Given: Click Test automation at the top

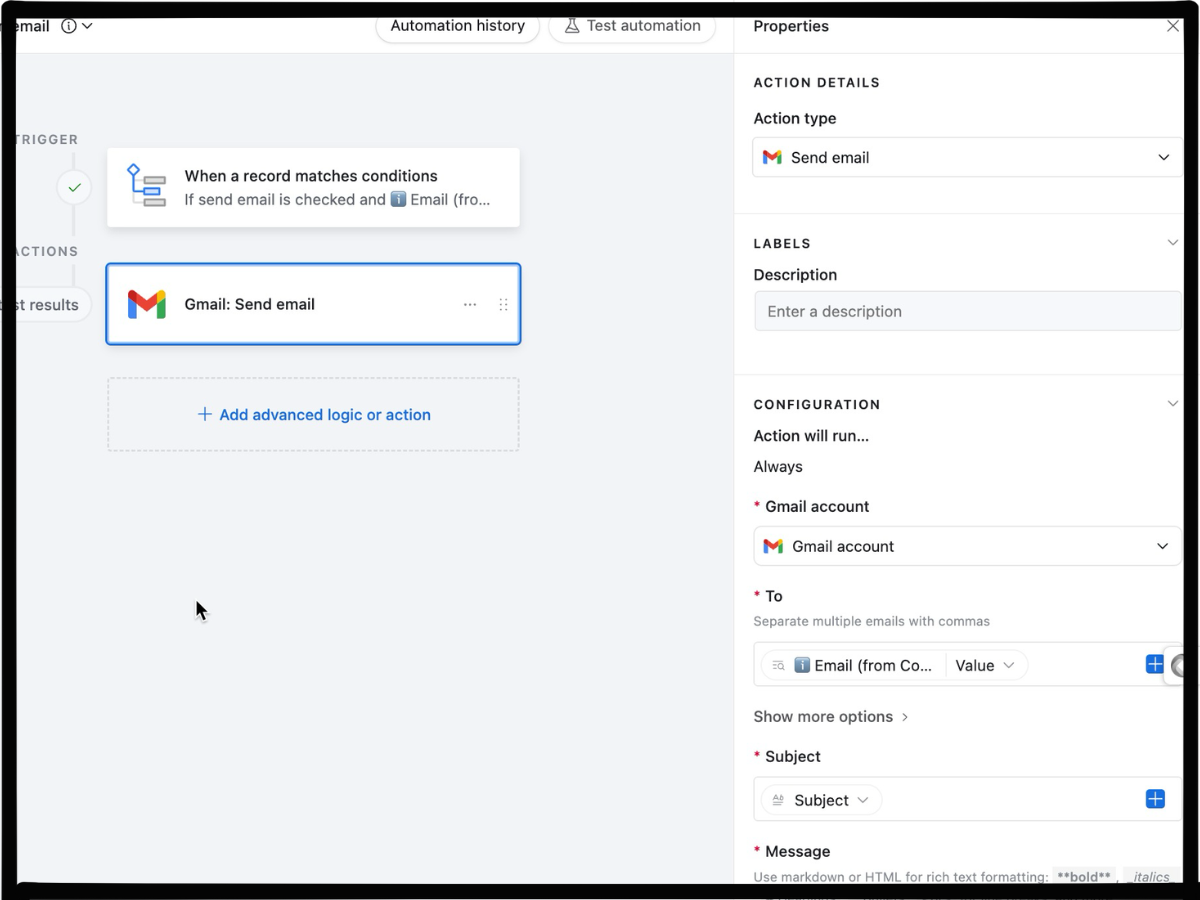Looking at the screenshot, I should (x=631, y=26).
